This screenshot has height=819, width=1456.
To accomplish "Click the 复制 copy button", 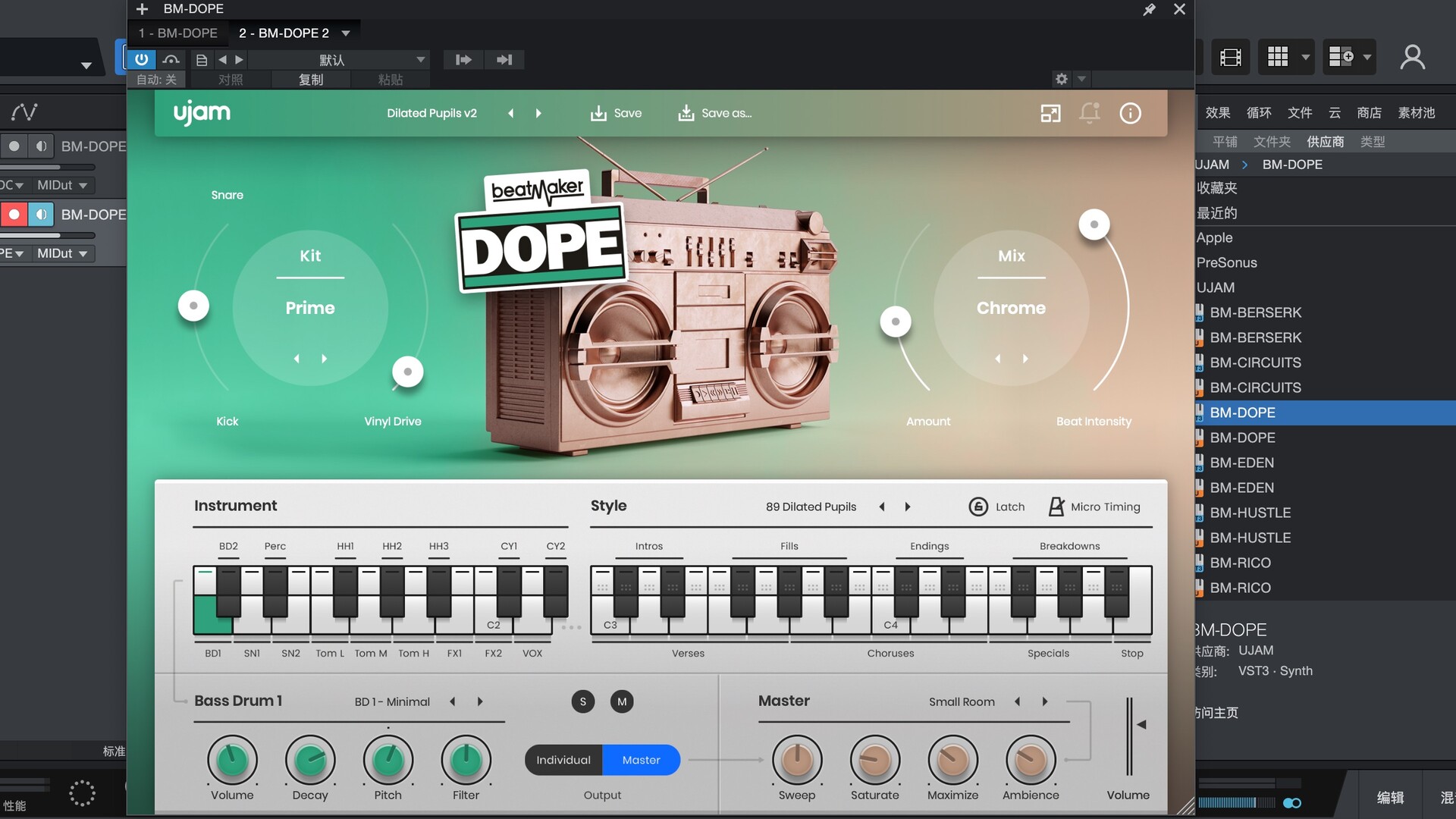I will click(311, 80).
